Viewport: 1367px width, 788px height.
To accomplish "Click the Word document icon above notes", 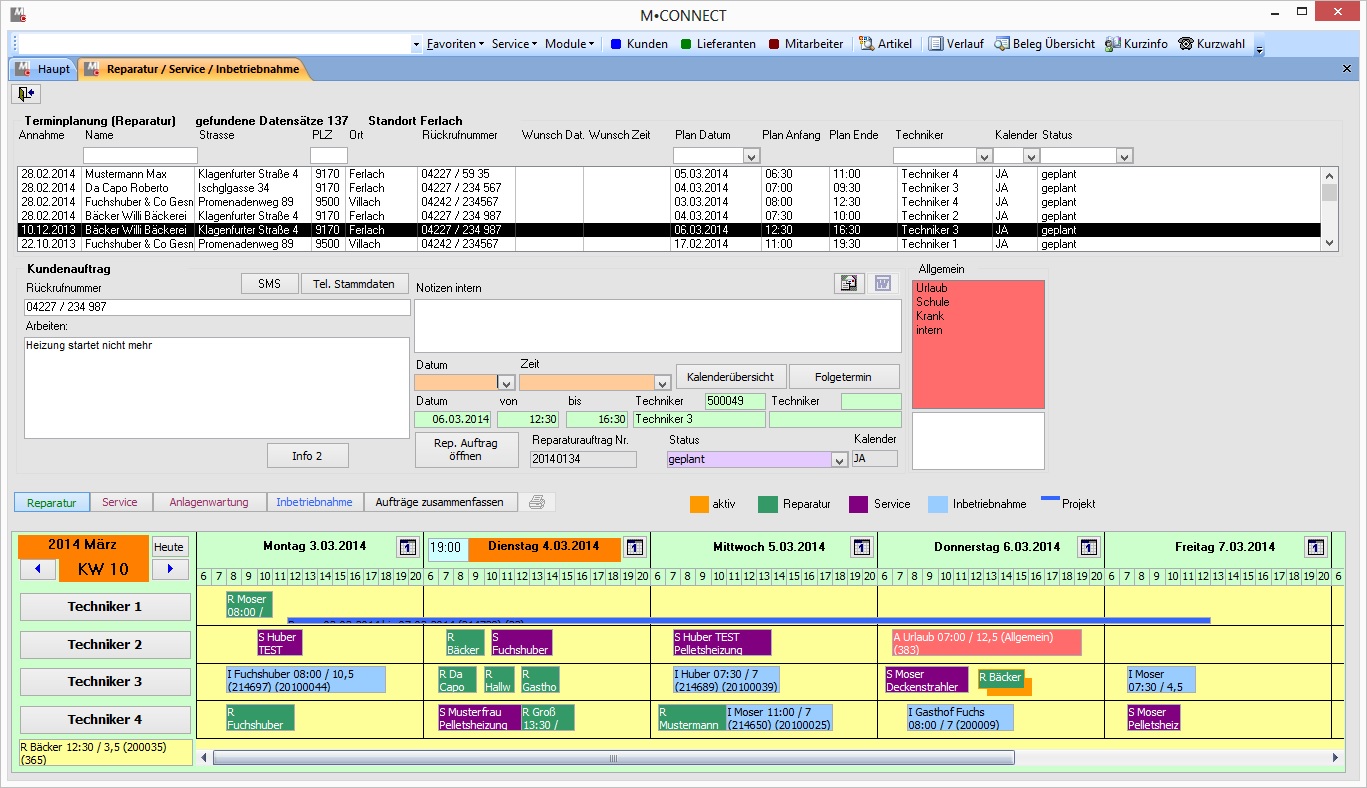I will tap(883, 283).
